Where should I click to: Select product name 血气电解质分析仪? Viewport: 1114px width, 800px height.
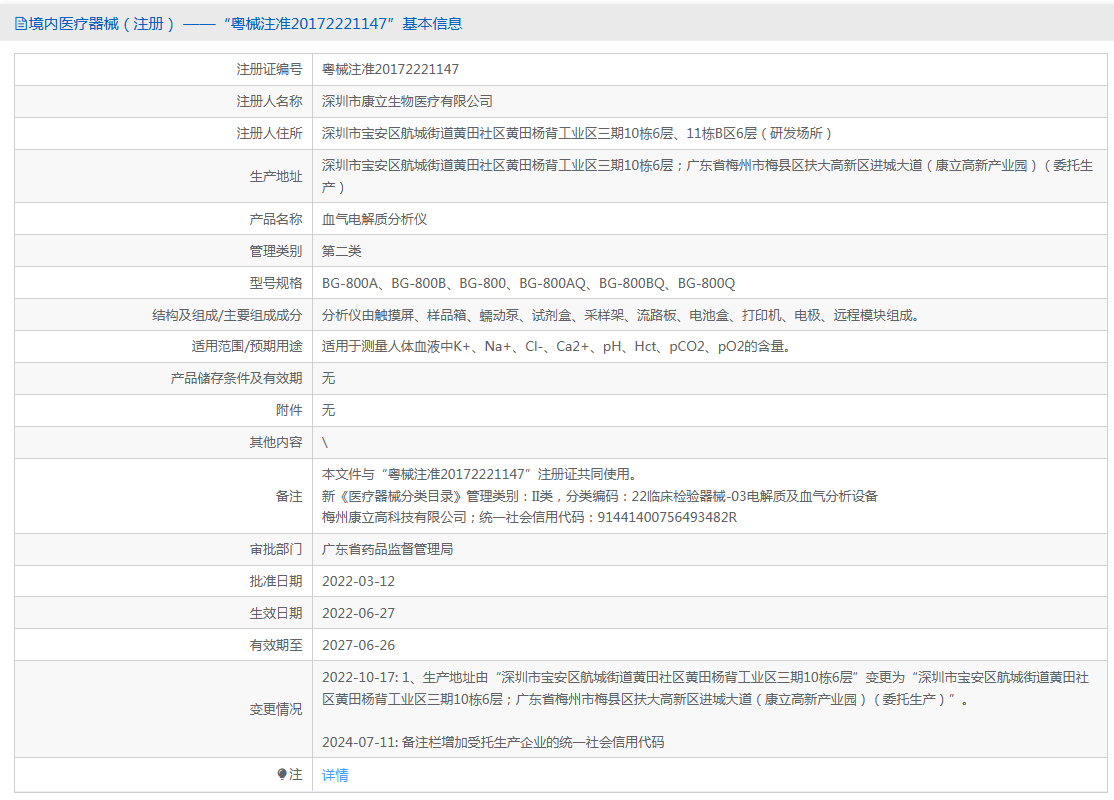coord(374,220)
